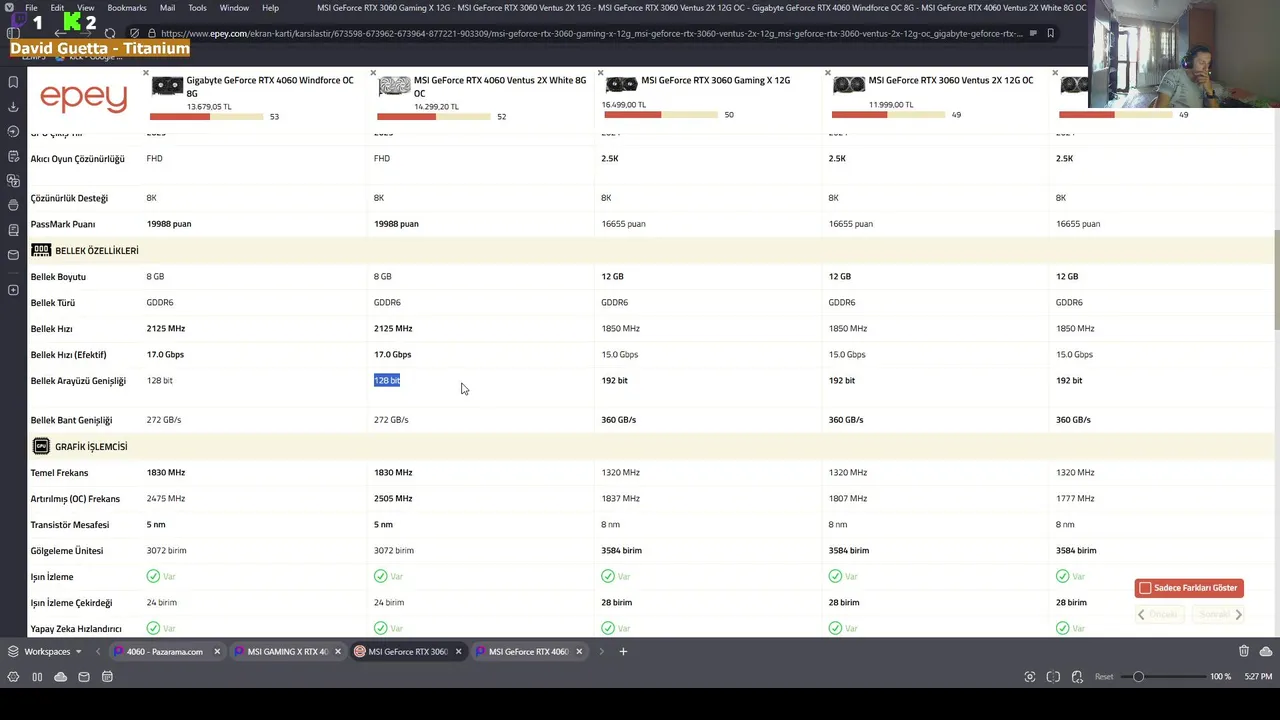Image resolution: width=1280 pixels, height=720 pixels.
Task: Open the closed tabs trash icon
Action: (x=1244, y=651)
